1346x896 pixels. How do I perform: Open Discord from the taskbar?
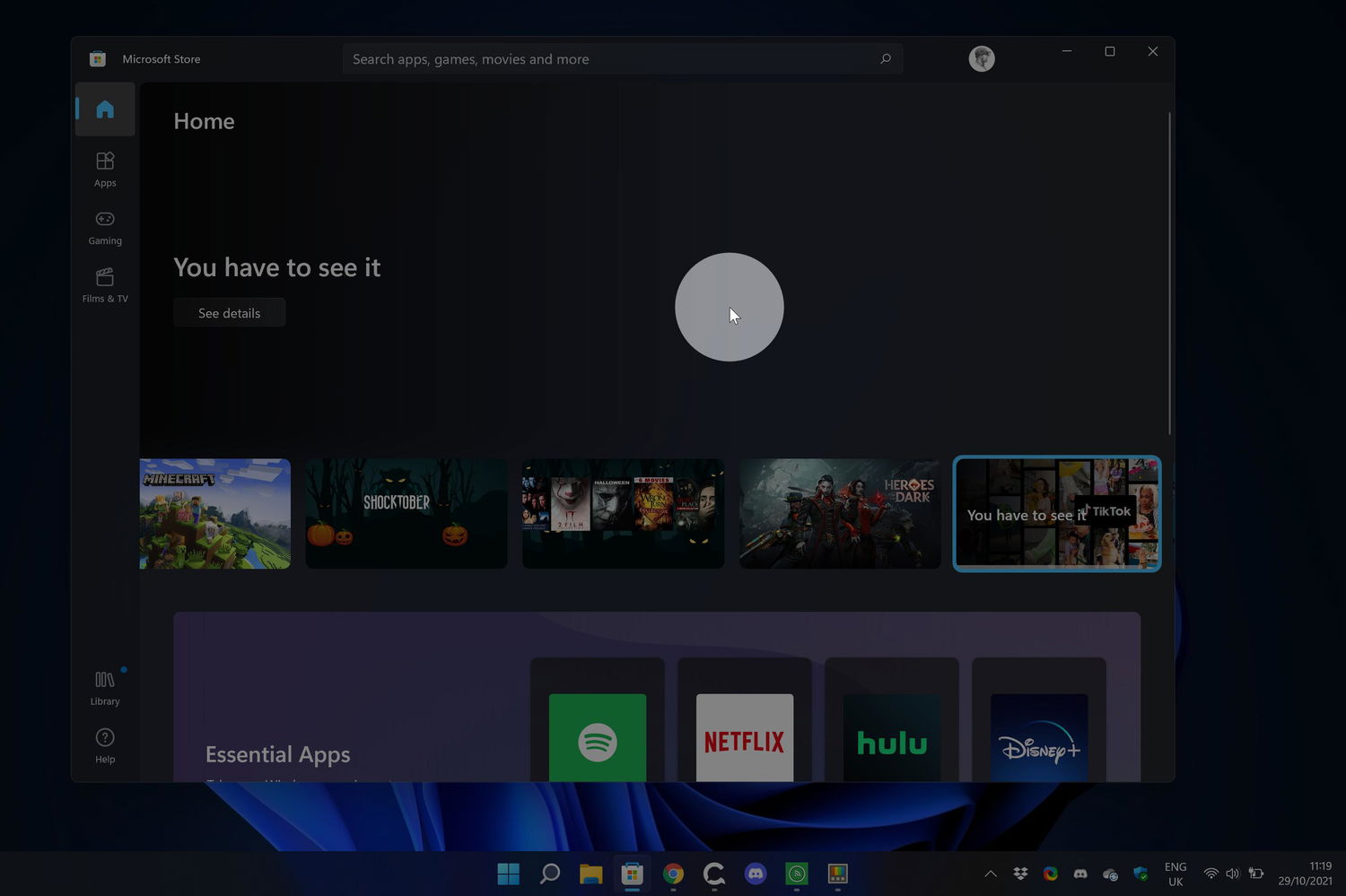pos(756,874)
